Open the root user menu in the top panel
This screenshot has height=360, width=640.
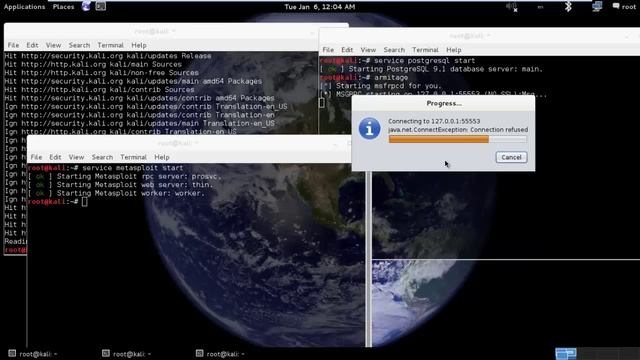[x=629, y=7]
